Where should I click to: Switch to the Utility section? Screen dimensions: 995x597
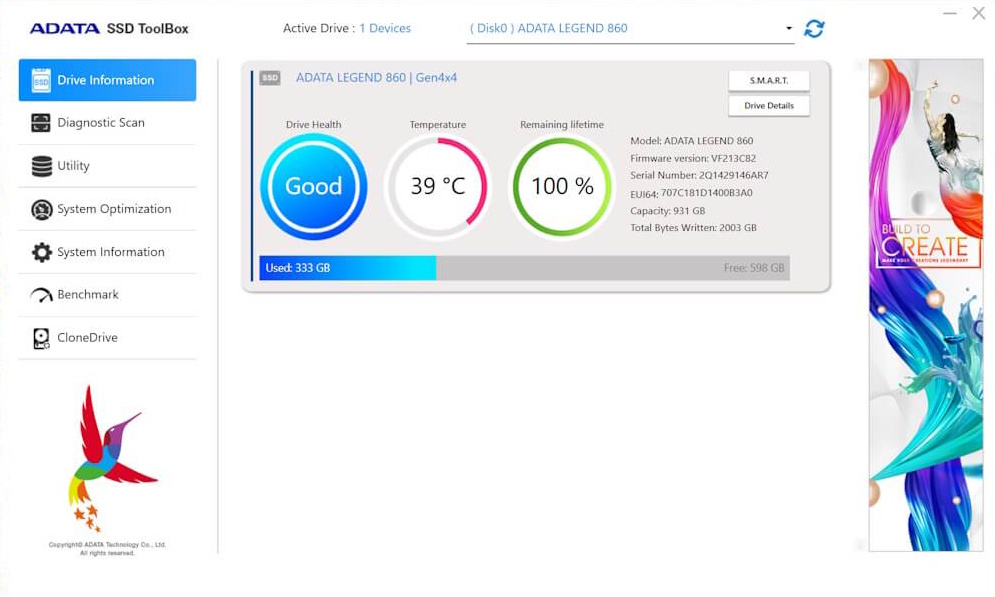pyautogui.click(x=107, y=166)
